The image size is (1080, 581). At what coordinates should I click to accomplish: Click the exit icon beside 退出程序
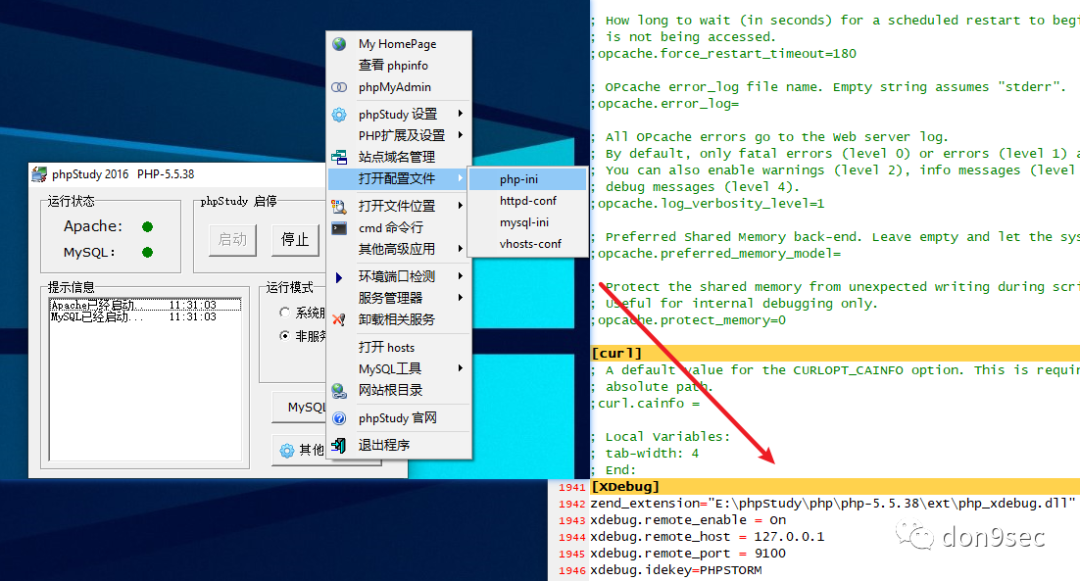point(339,446)
